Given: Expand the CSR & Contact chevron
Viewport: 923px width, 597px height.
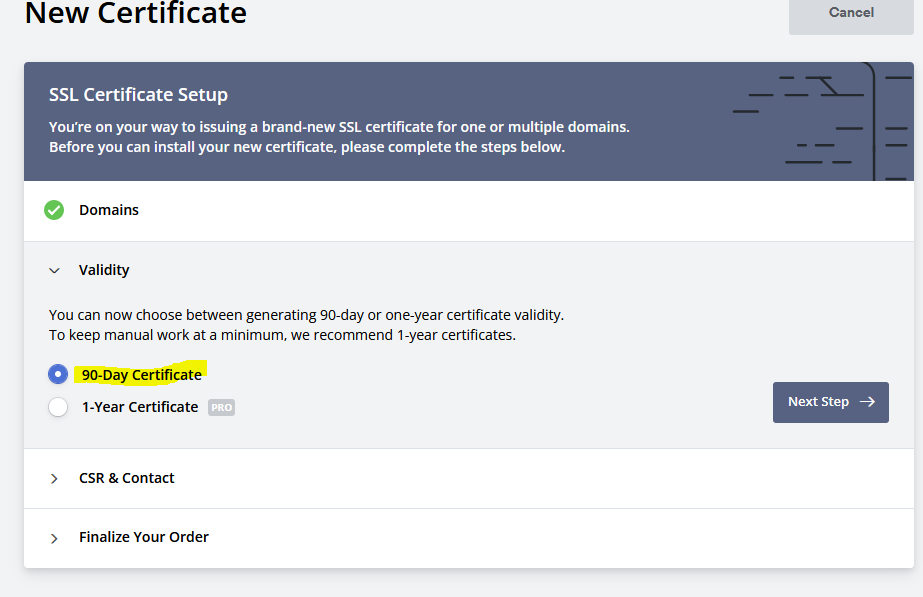Looking at the screenshot, I should pos(55,479).
